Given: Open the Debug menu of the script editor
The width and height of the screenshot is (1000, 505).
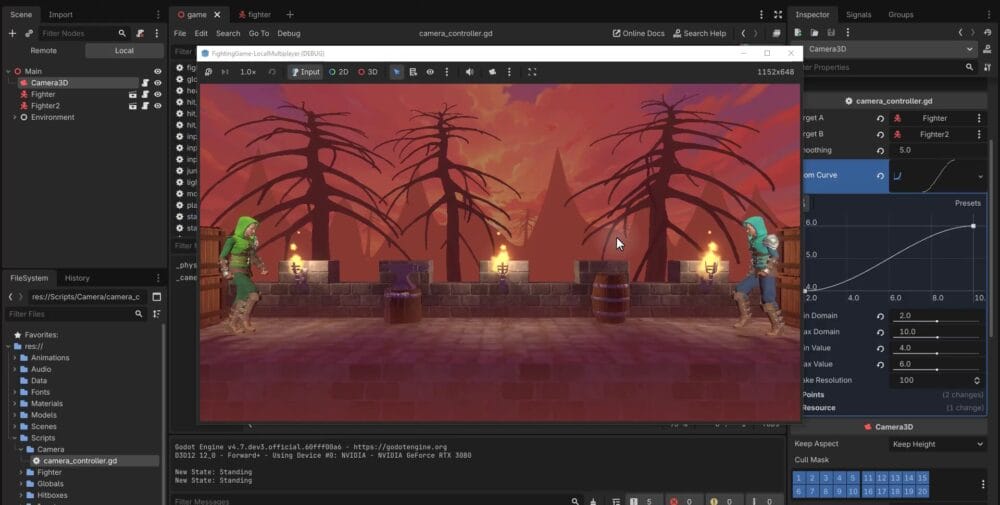Looking at the screenshot, I should pos(289,33).
